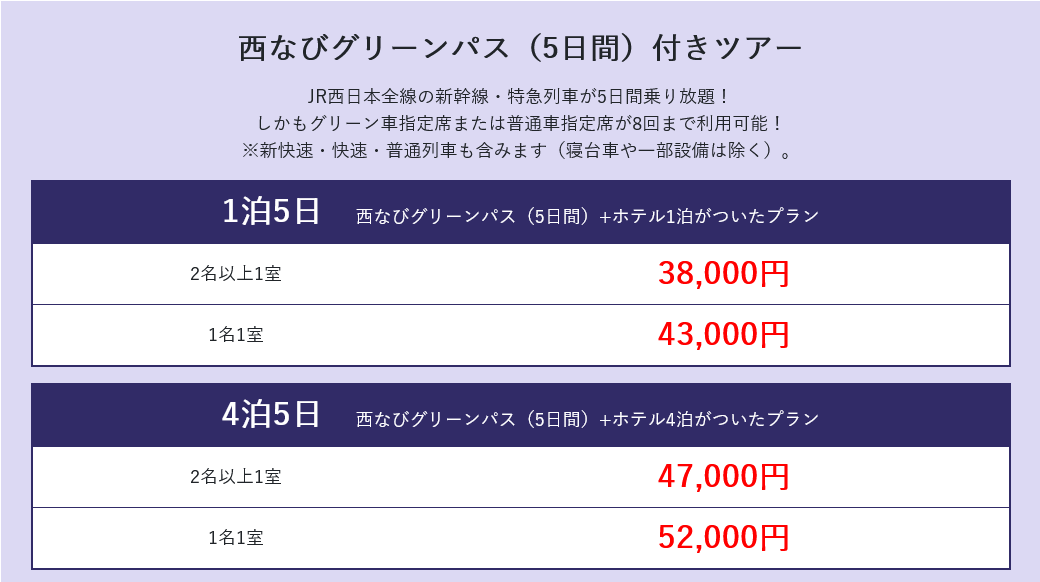
Task: Click the ホテル4泊がついたプラン description
Action: pyautogui.click(x=588, y=419)
